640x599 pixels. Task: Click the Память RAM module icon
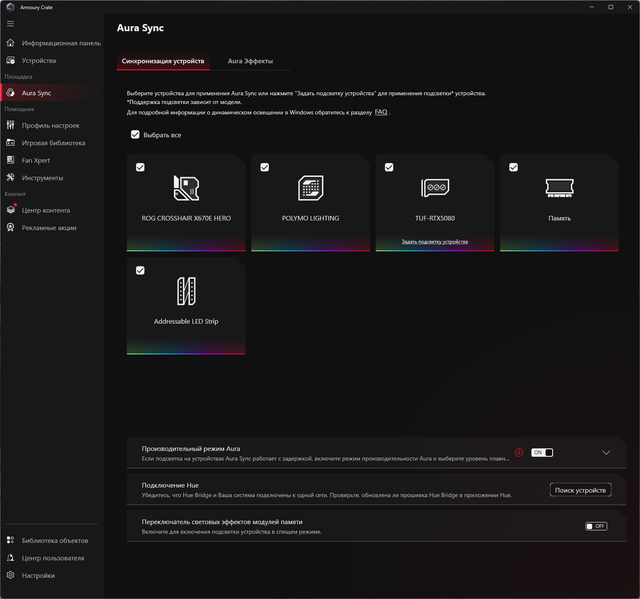[x=560, y=188]
